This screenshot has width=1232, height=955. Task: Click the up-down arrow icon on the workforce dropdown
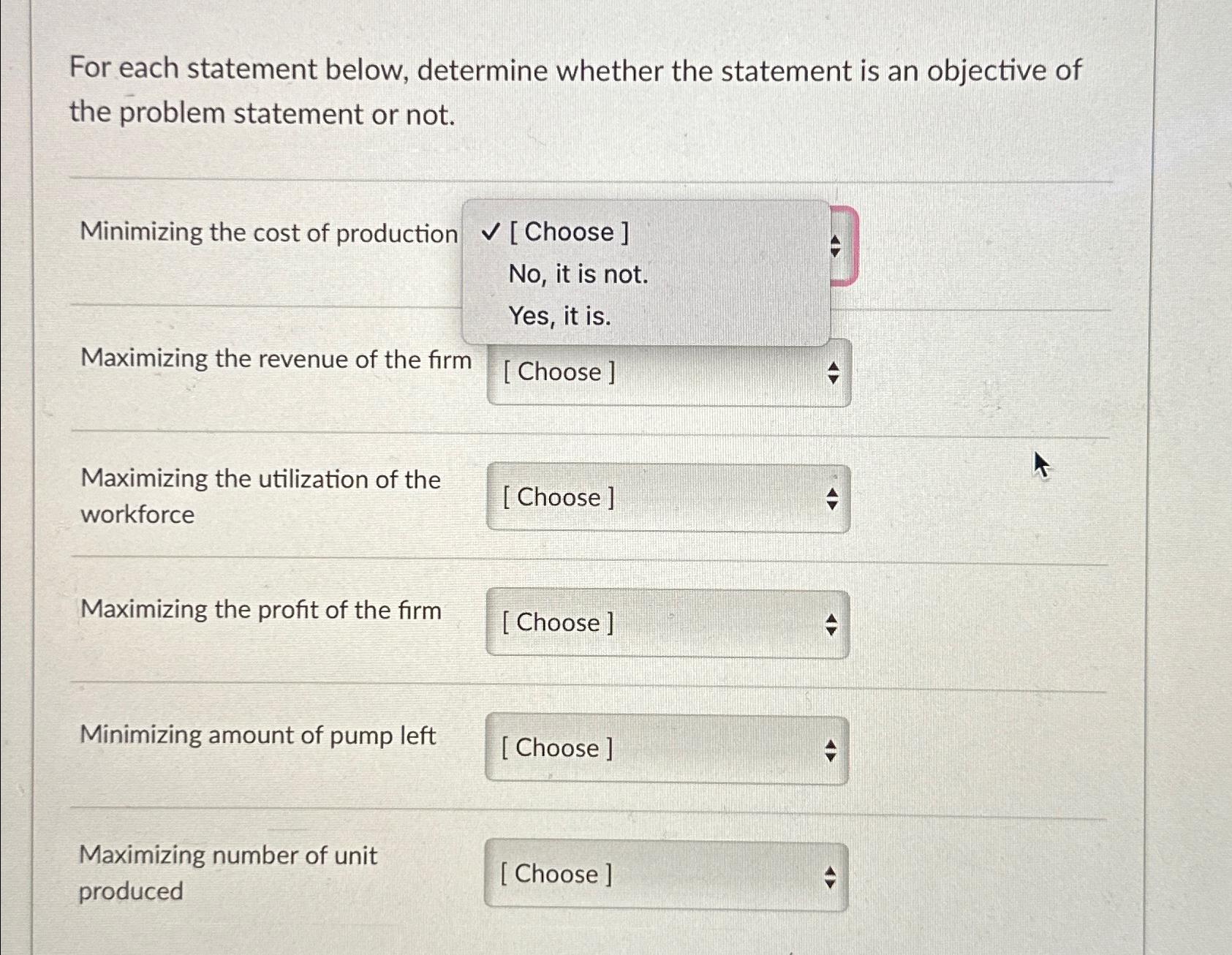pyautogui.click(x=833, y=498)
